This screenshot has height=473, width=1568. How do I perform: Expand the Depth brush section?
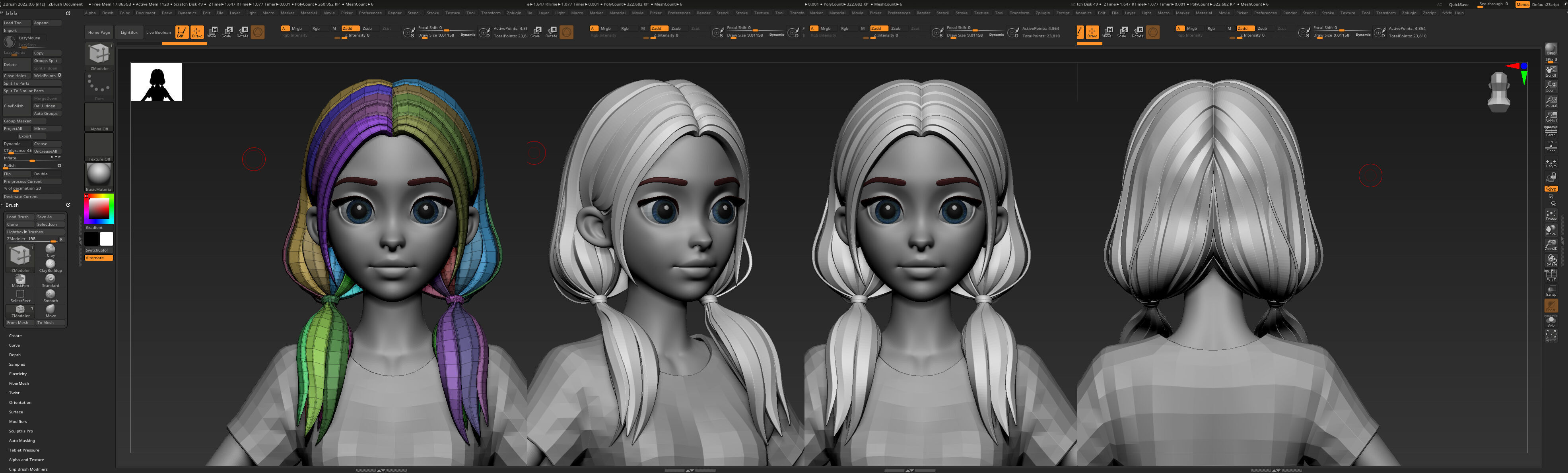(x=15, y=355)
